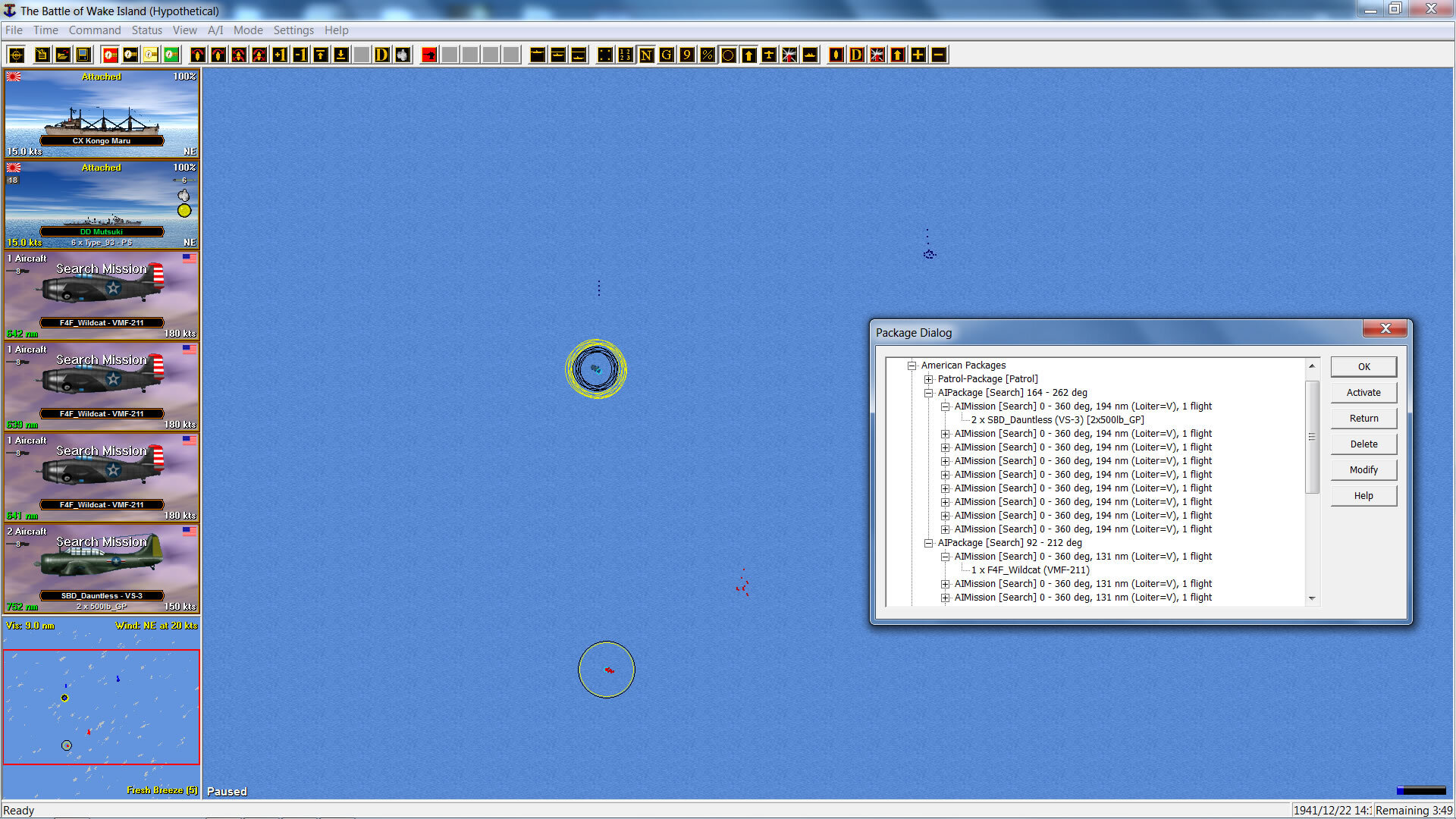Collapse AIPackage [Search] 164 - 262 deg
The image size is (1456, 819).
928,393
